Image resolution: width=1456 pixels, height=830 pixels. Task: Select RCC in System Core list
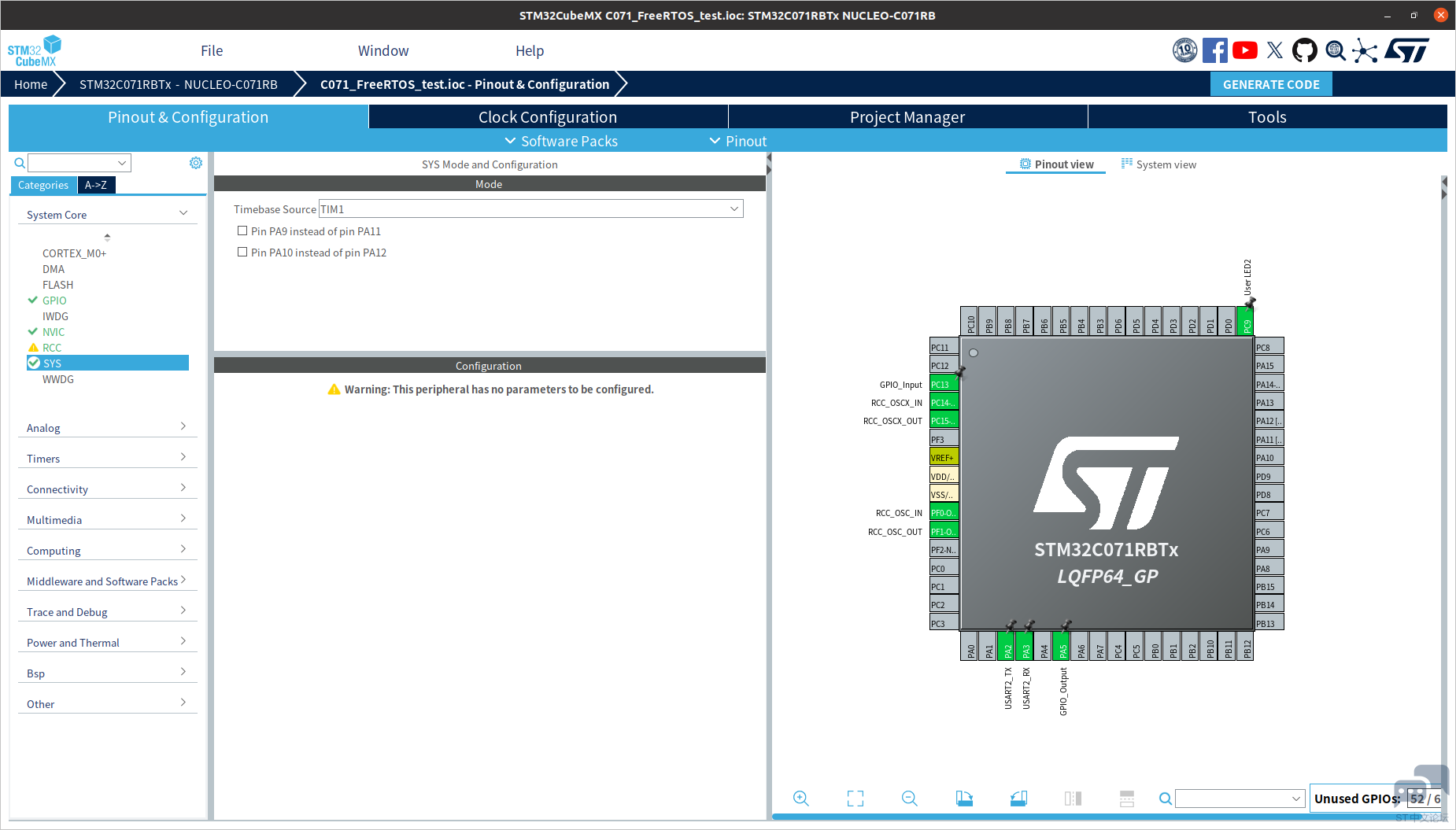pos(52,348)
